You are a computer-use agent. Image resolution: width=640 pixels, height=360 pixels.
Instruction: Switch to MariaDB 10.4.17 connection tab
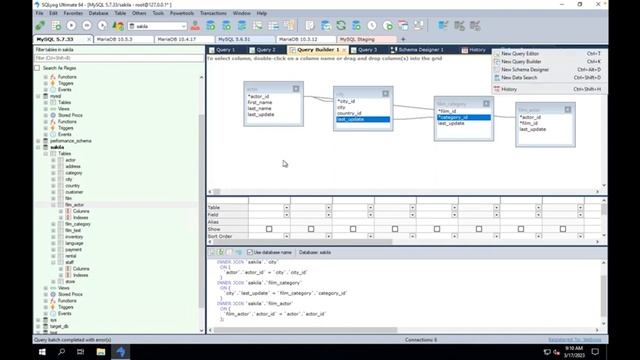184,39
